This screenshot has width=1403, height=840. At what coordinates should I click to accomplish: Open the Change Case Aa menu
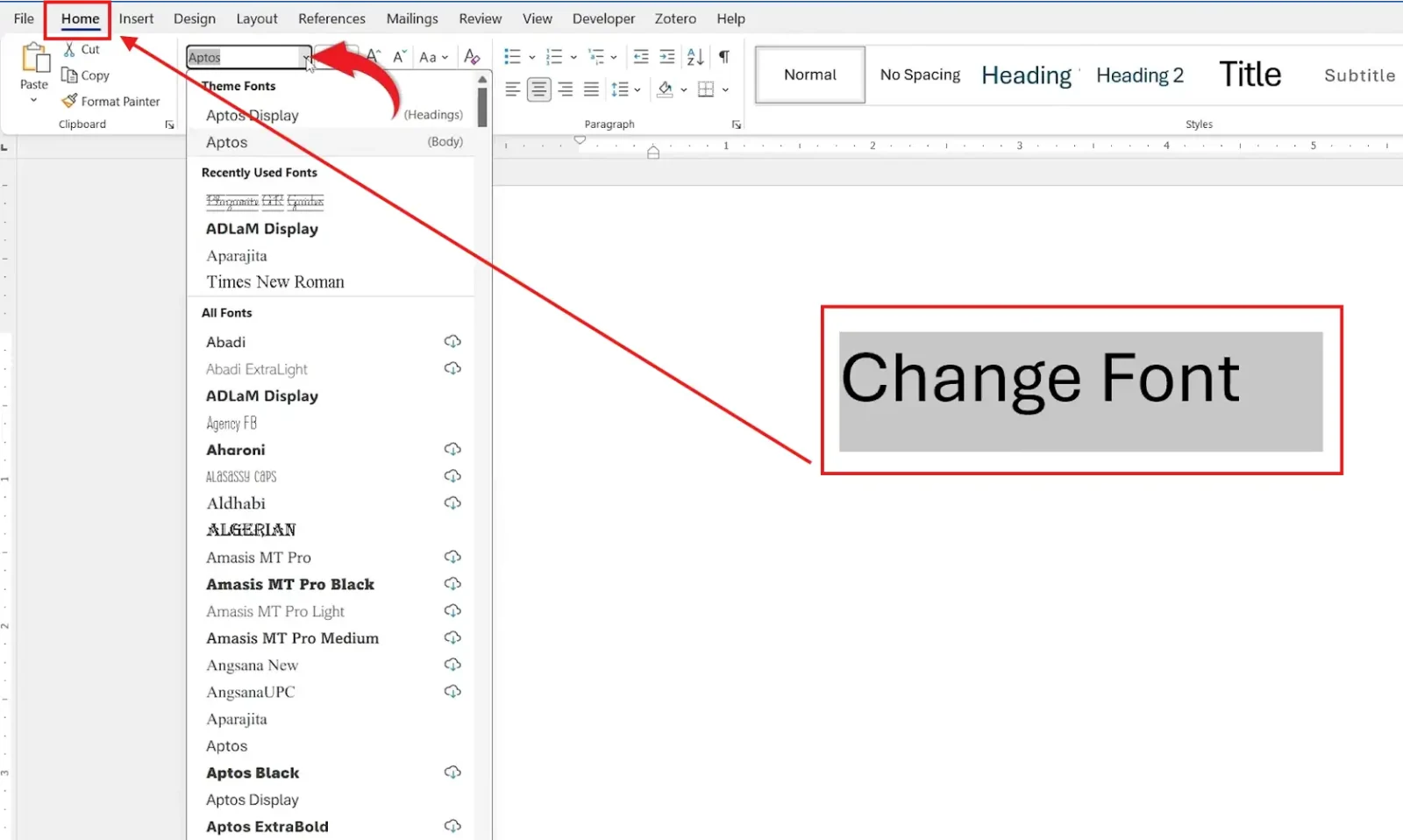click(433, 57)
